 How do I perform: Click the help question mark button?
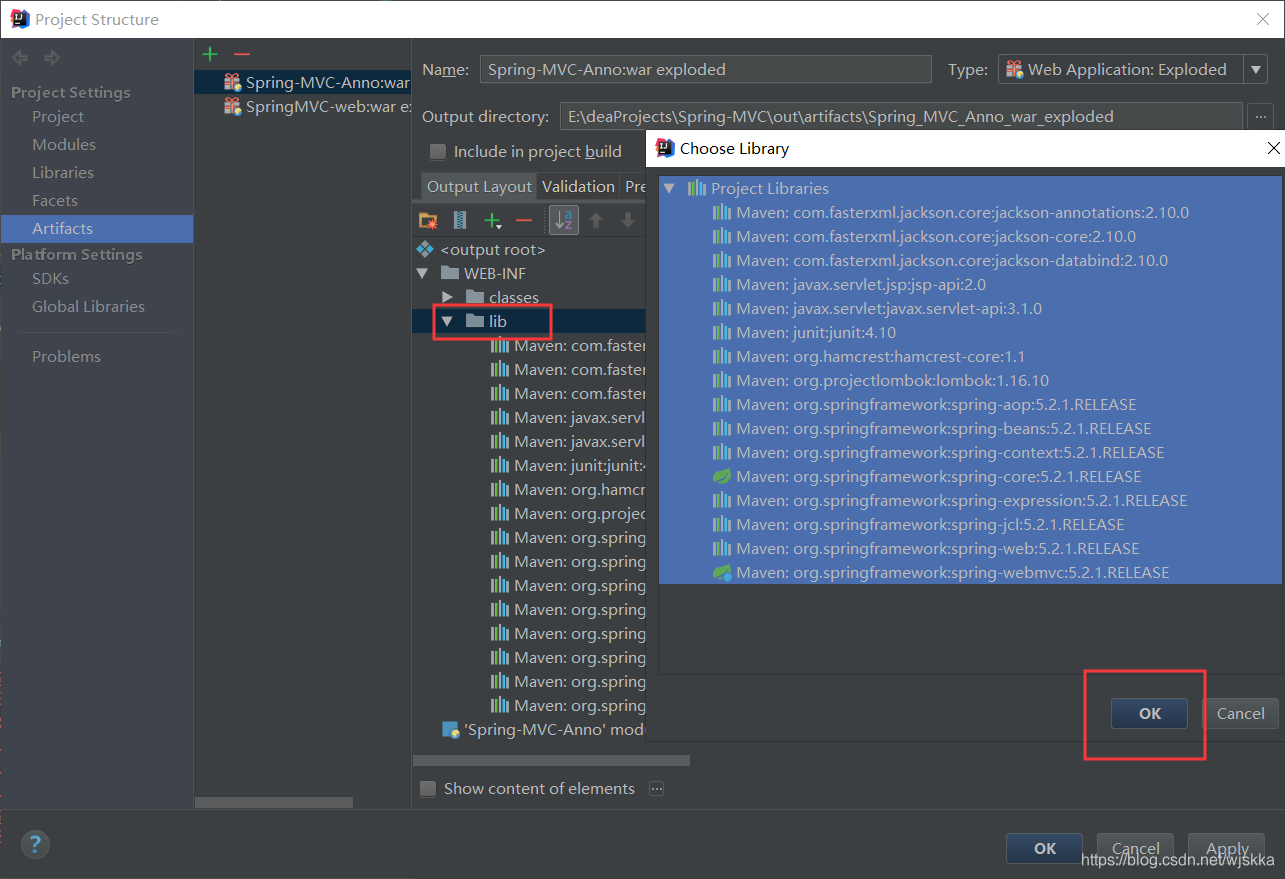pyautogui.click(x=35, y=844)
